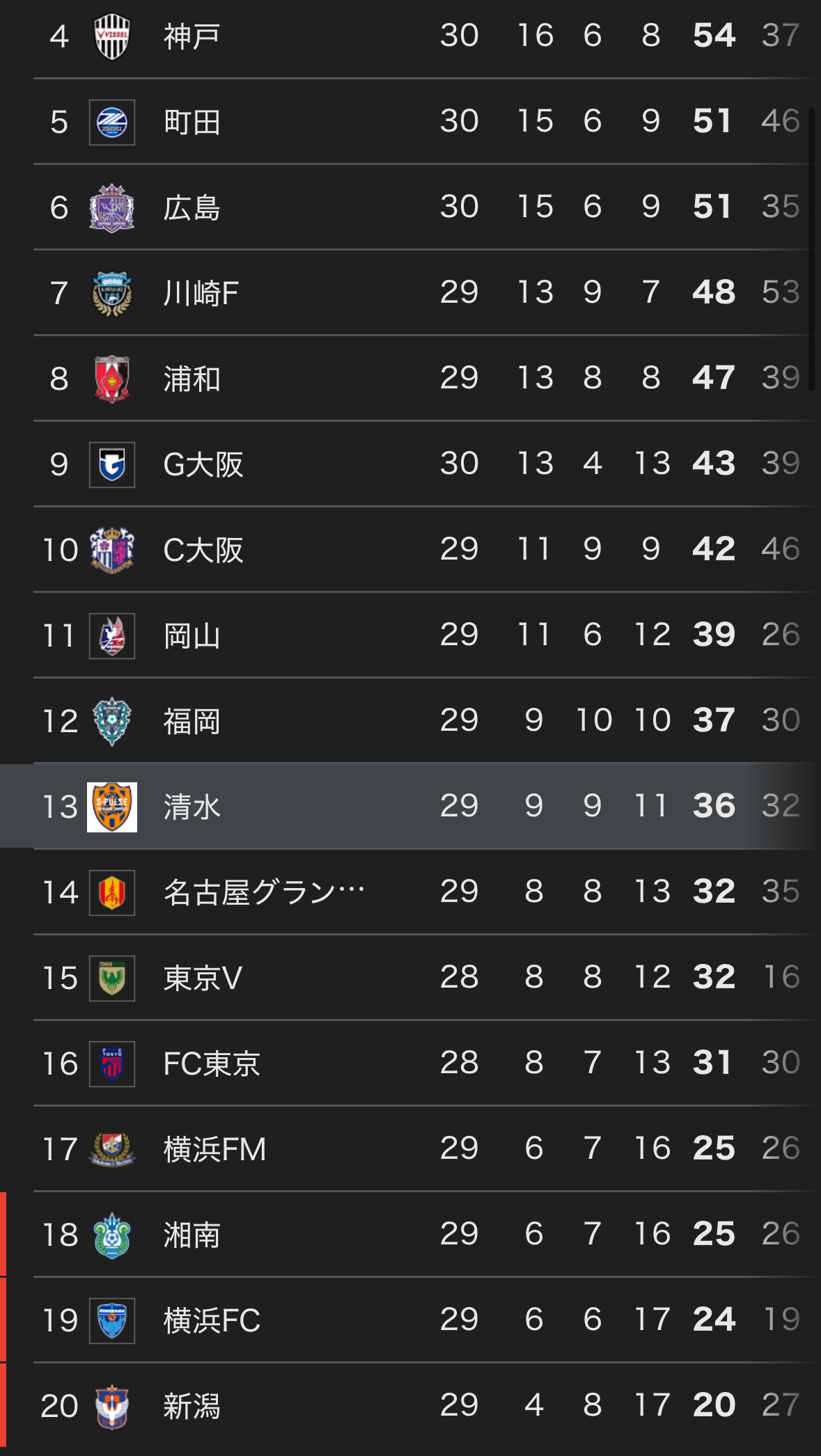Click the truncated 名古屋グラン… team name

point(265,893)
